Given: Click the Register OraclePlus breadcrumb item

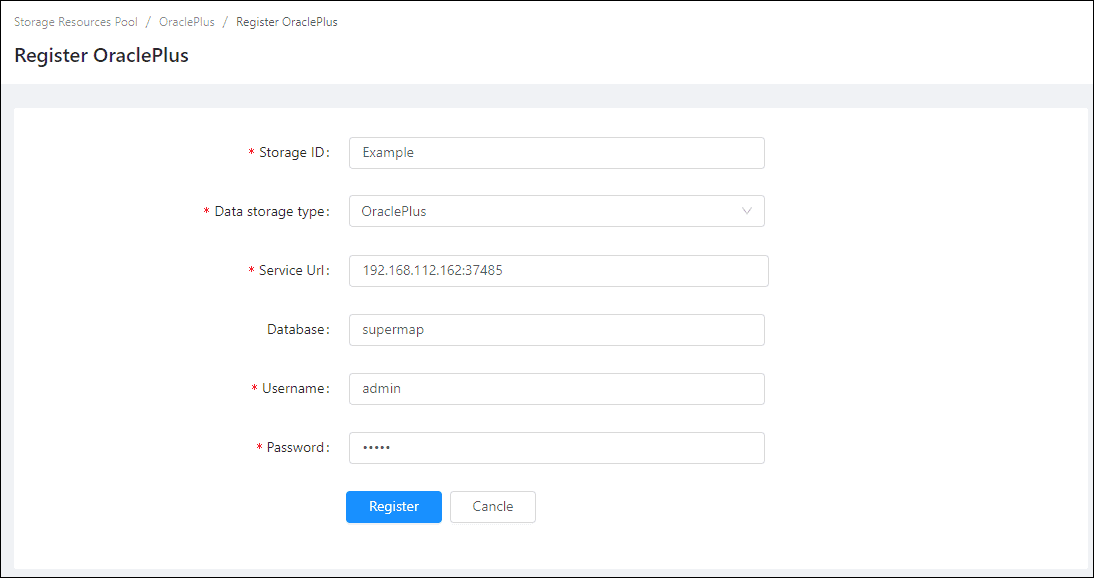Looking at the screenshot, I should (287, 22).
